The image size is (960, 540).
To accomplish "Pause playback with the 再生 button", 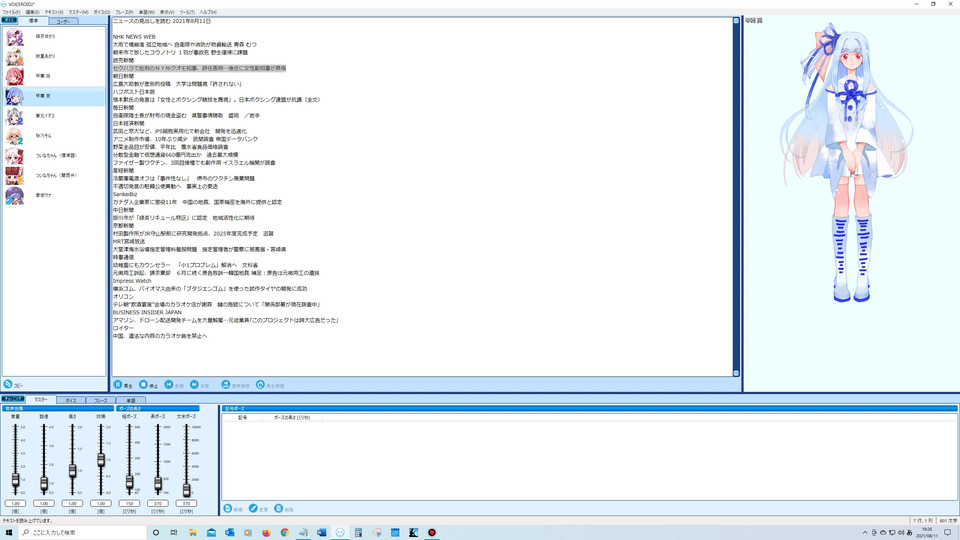I will 118,384.
